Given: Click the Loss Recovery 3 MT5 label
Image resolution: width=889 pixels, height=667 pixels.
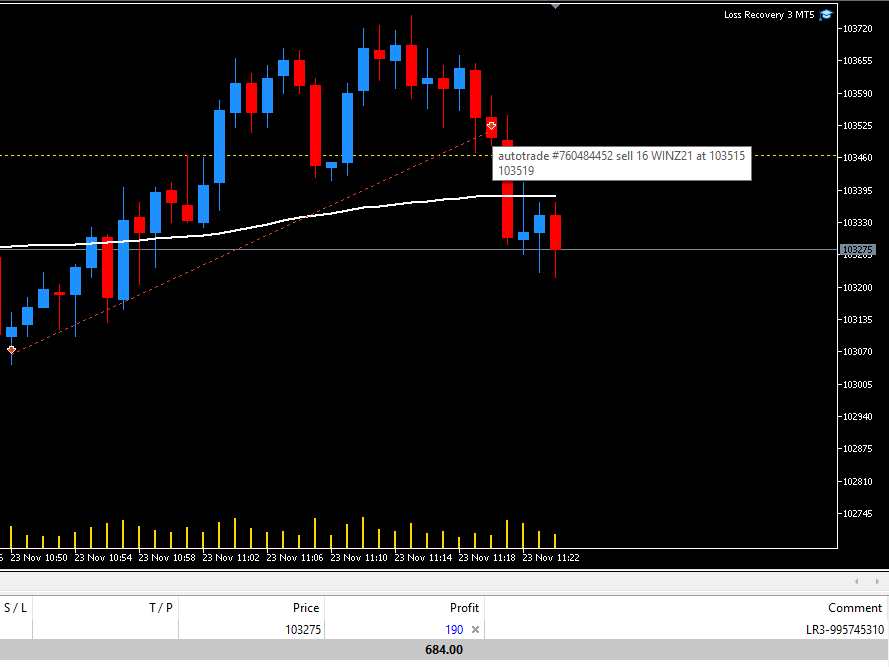Looking at the screenshot, I should [x=769, y=15].
